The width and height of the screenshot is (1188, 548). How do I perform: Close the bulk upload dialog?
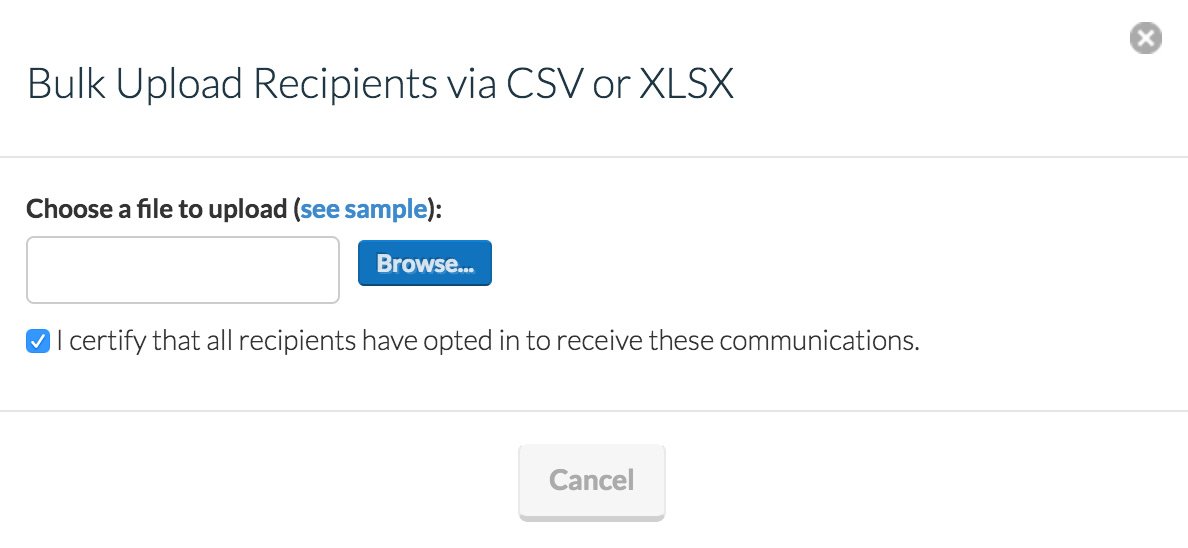point(1145,39)
